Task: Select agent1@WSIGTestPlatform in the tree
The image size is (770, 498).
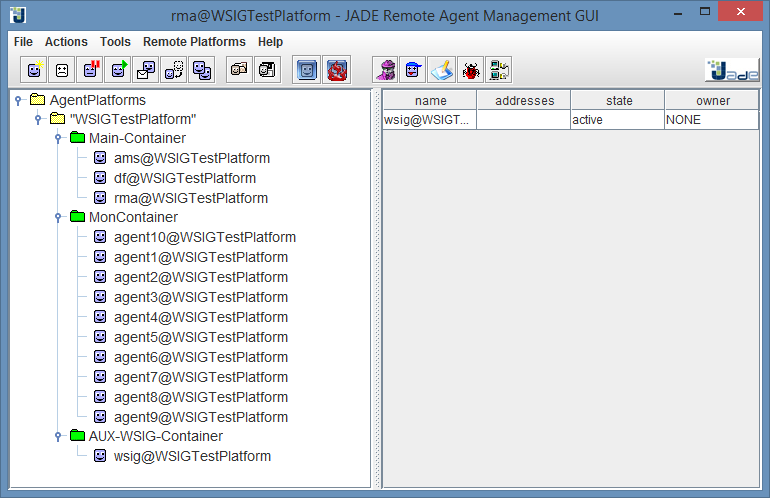Action: click(x=201, y=257)
